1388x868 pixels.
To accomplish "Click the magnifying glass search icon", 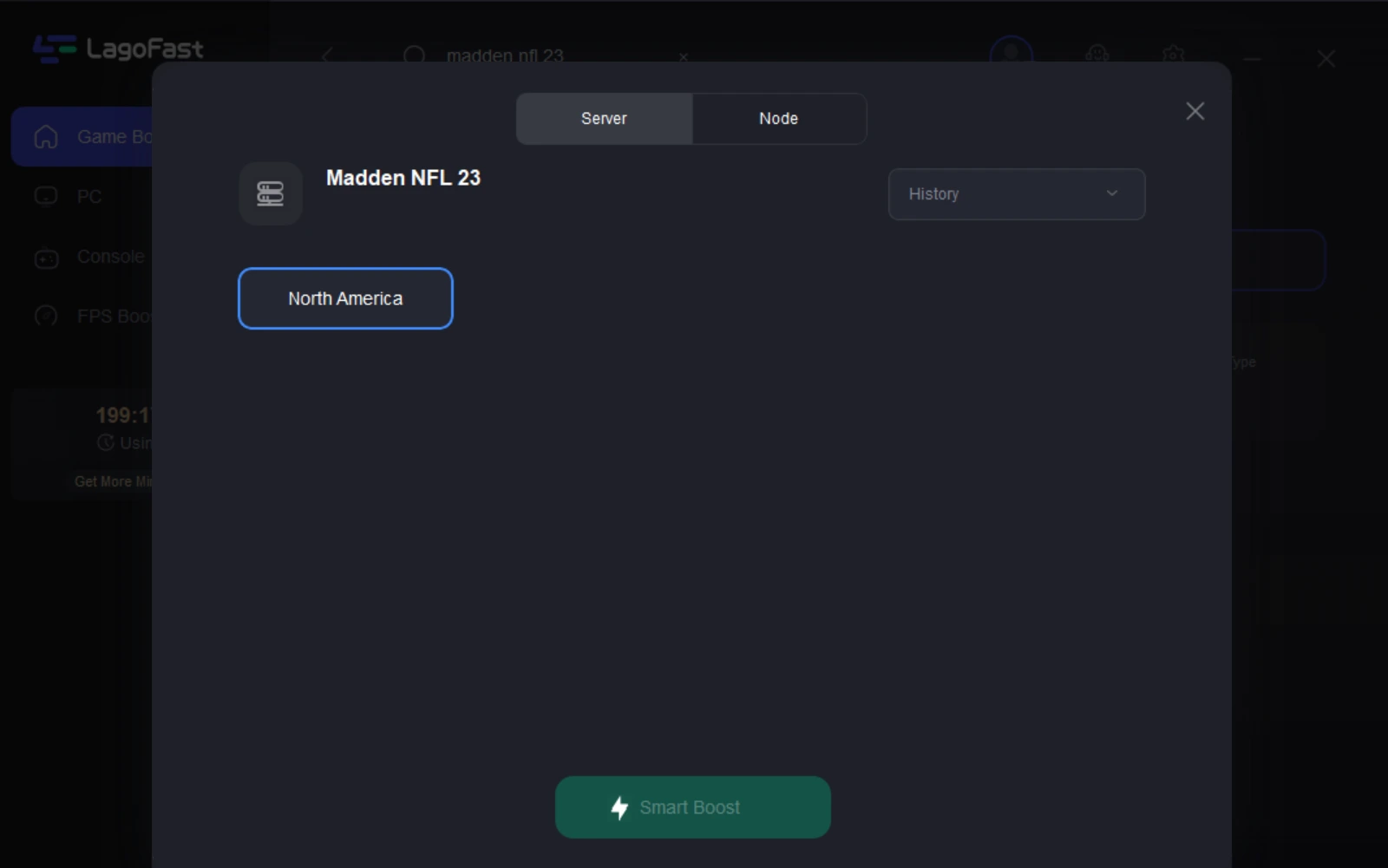I will pos(414,56).
